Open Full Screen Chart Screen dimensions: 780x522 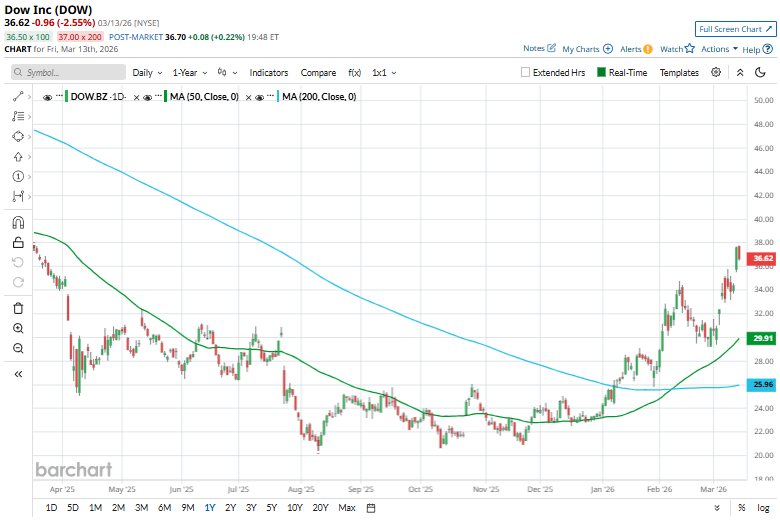click(735, 29)
